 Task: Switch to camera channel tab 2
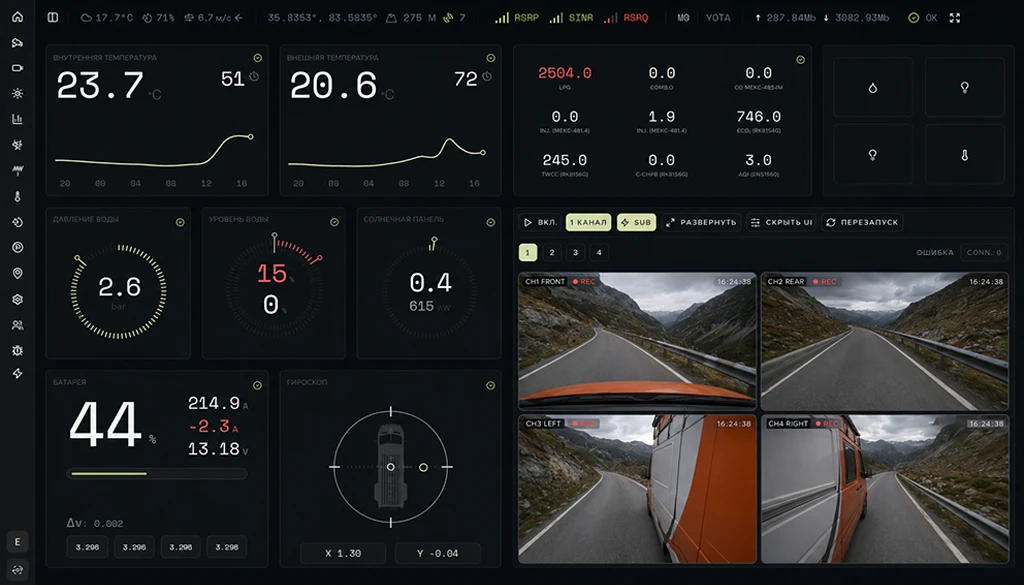[552, 252]
